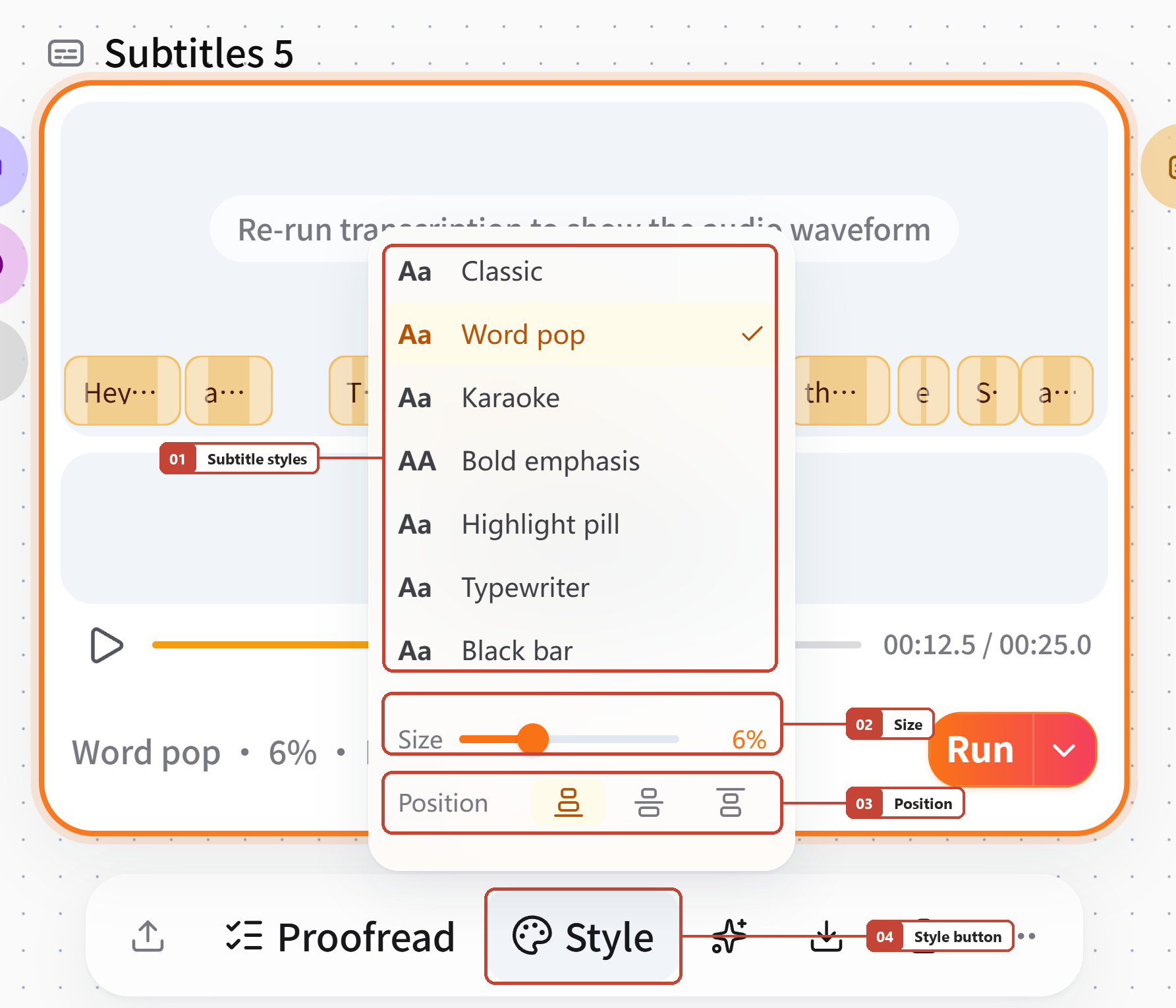Click the 6% size value in popup
The image size is (1176, 1008).
749,740
